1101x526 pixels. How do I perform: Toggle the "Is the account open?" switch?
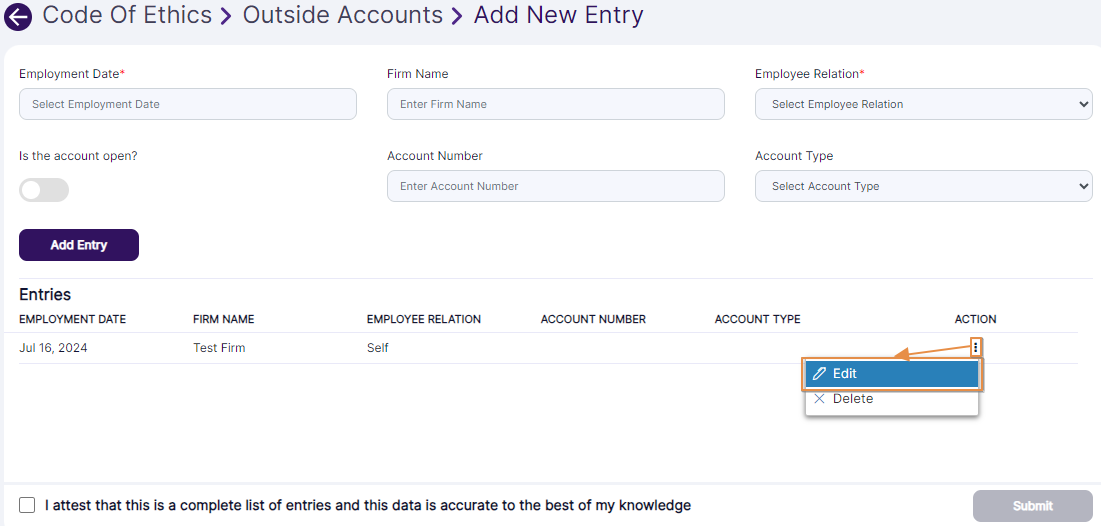pyautogui.click(x=44, y=190)
